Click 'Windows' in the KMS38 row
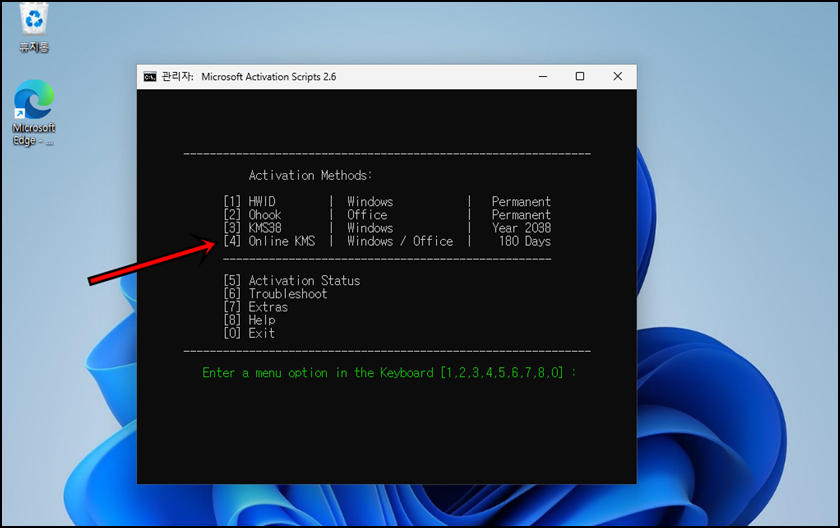The width and height of the screenshot is (840, 528). (370, 228)
